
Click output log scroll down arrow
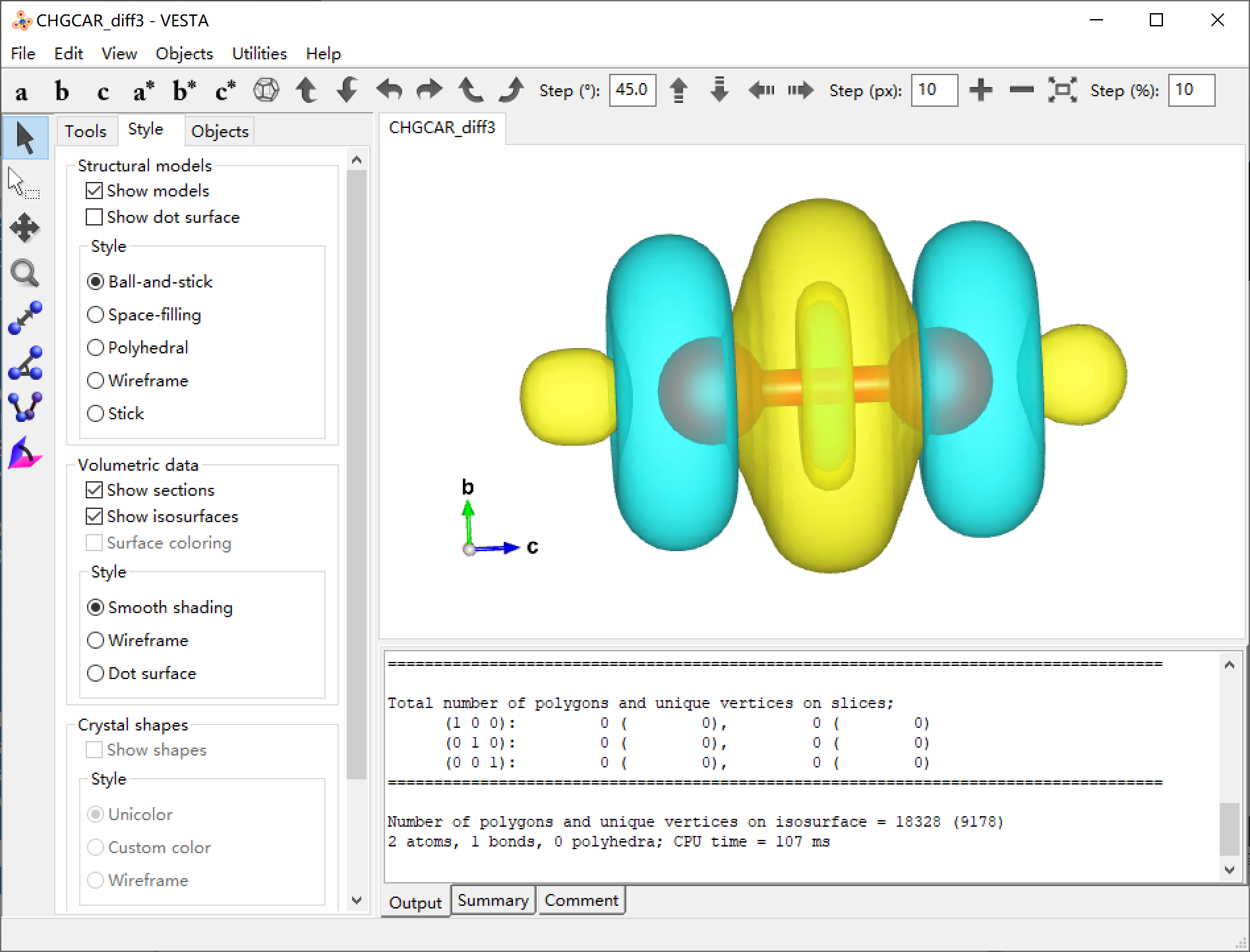1229,870
